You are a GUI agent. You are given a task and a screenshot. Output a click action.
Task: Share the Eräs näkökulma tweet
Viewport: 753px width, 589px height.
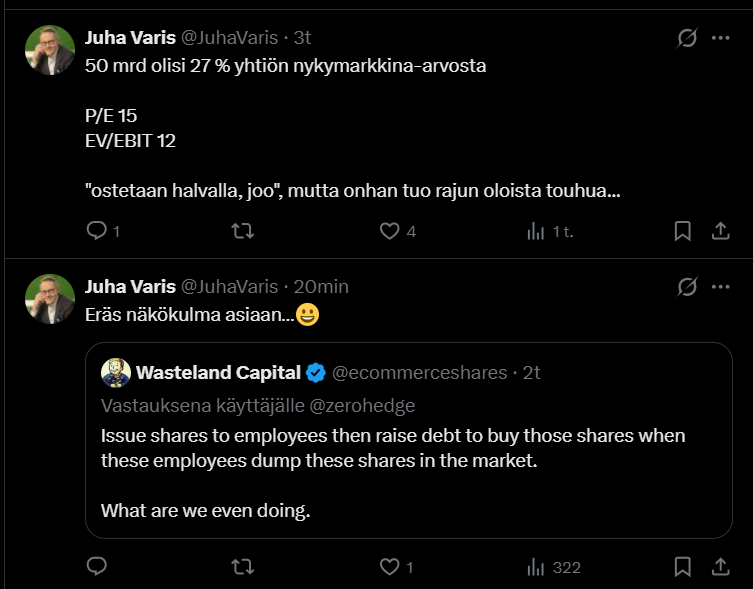pyautogui.click(x=720, y=567)
